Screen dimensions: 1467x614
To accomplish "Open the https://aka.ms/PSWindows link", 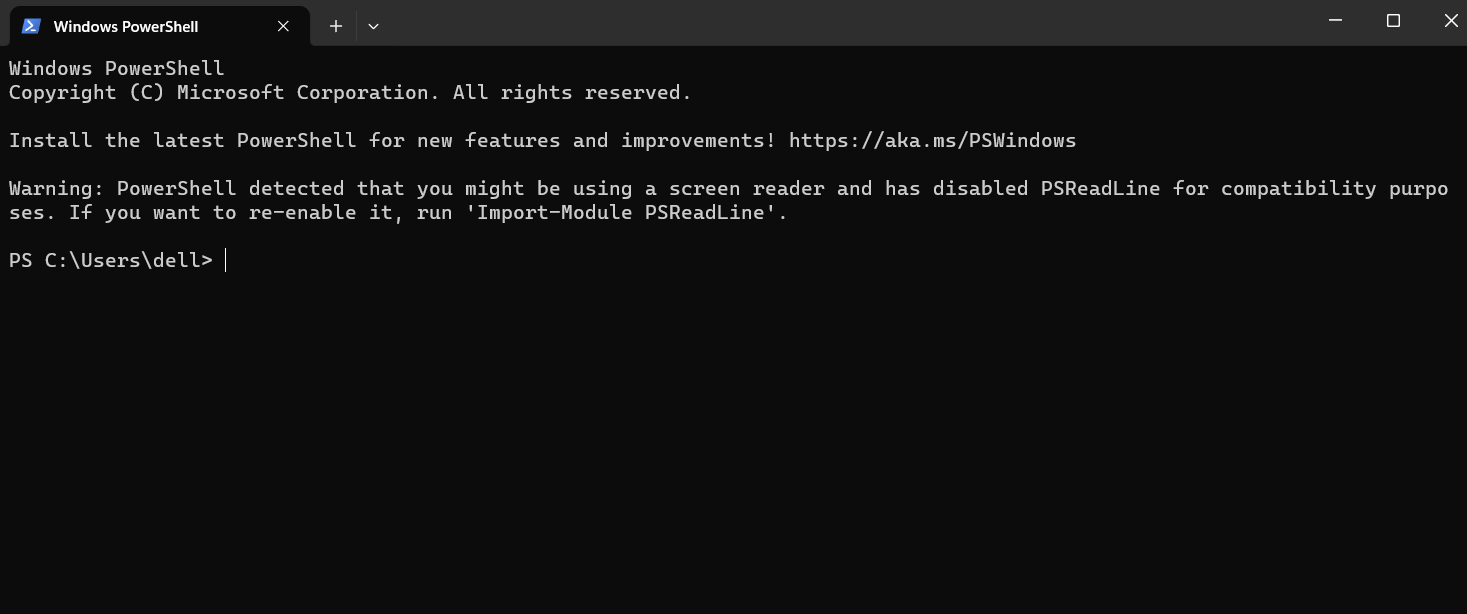I will point(932,140).
